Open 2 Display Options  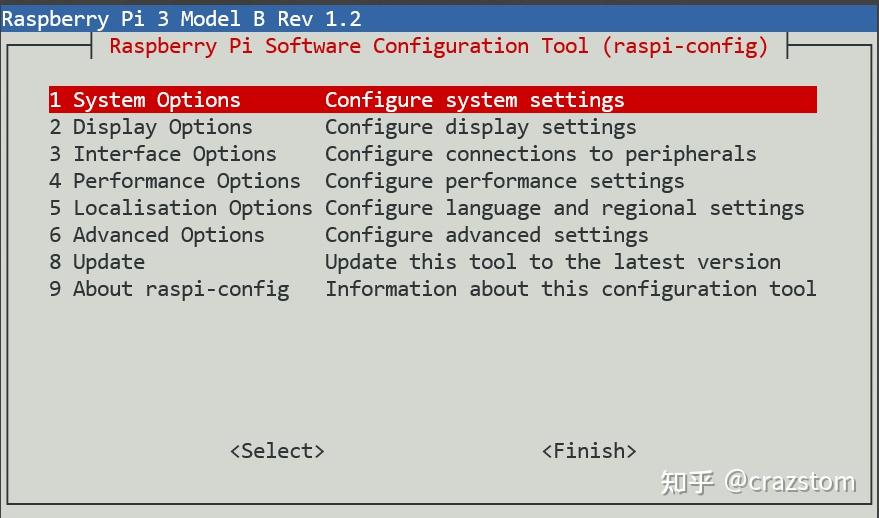coord(151,127)
